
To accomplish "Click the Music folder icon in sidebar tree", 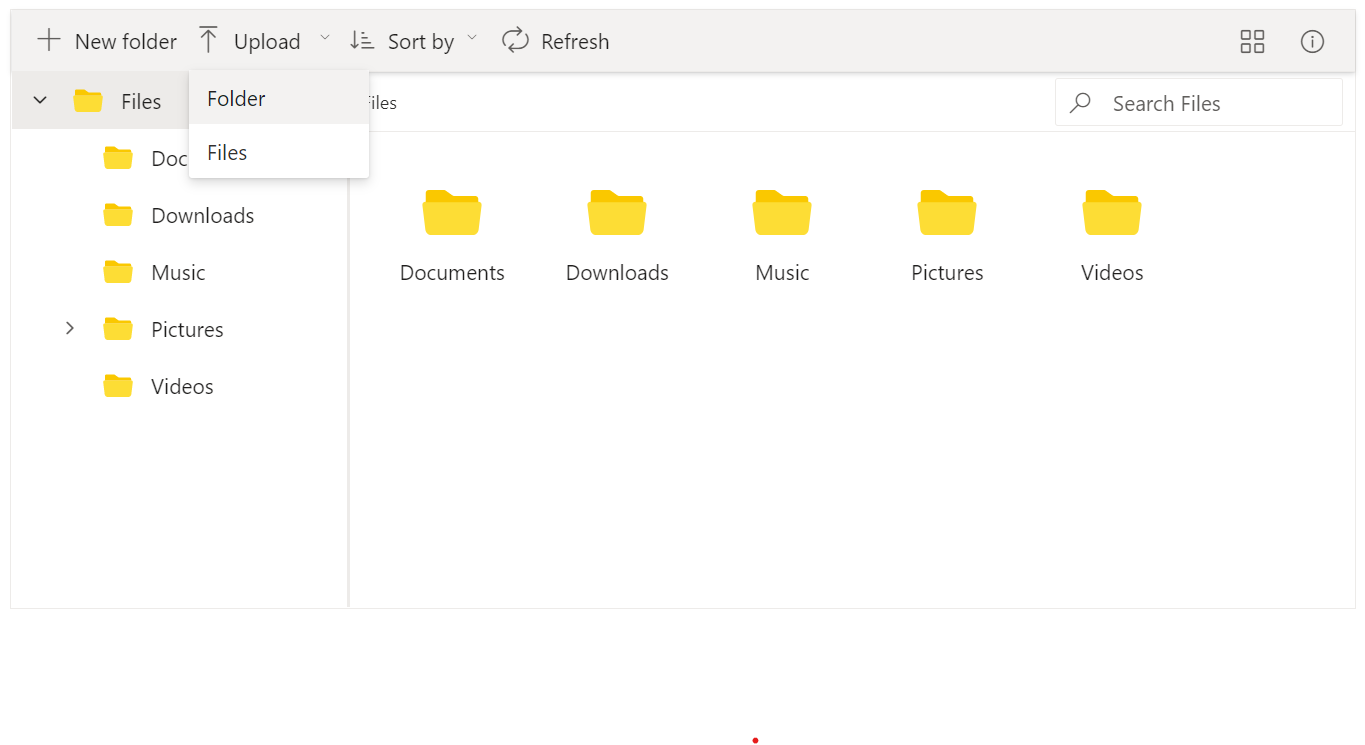I will click(x=118, y=272).
